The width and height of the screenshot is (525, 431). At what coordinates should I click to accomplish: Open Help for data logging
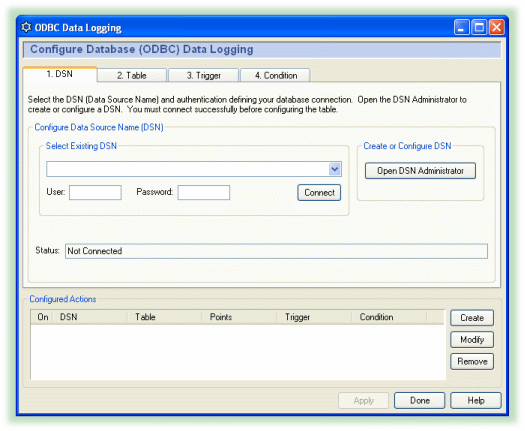(476, 401)
